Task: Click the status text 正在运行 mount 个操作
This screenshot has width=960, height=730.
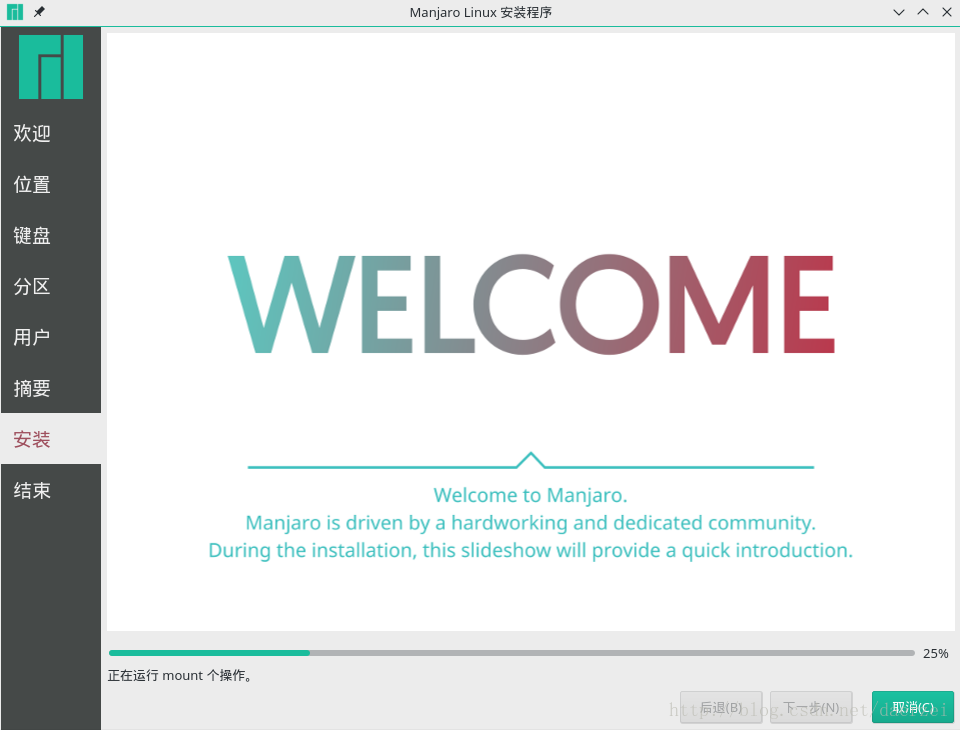Action: pyautogui.click(x=180, y=675)
